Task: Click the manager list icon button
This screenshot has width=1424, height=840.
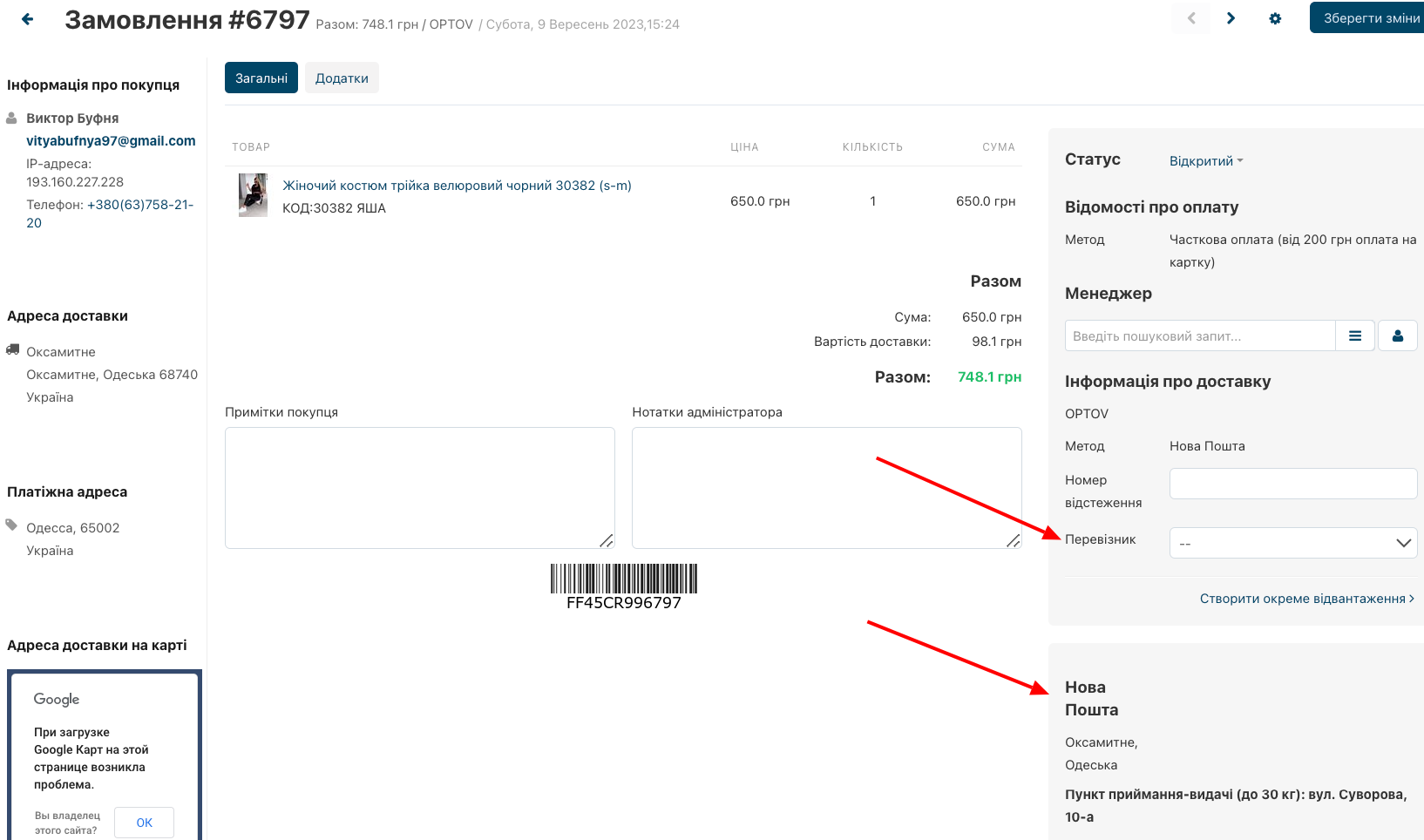Action: coord(1355,335)
